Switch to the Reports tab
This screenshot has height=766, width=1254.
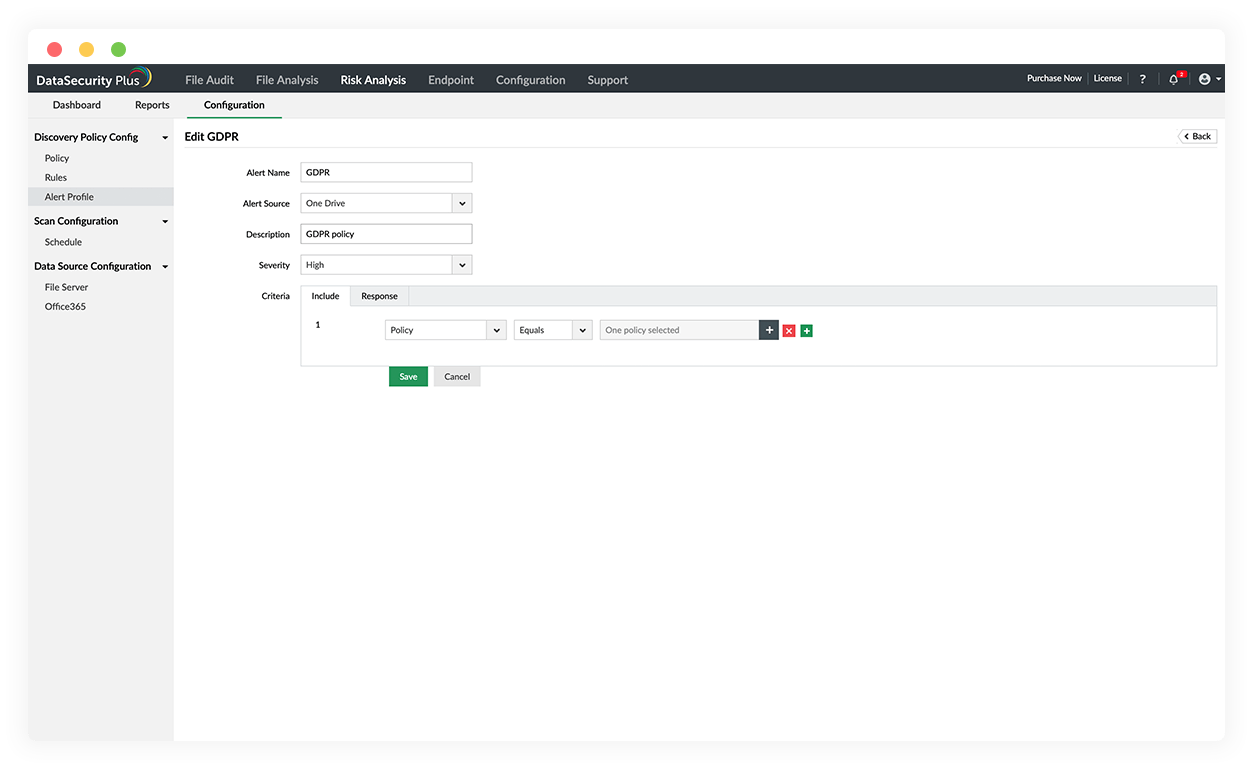[x=152, y=105]
